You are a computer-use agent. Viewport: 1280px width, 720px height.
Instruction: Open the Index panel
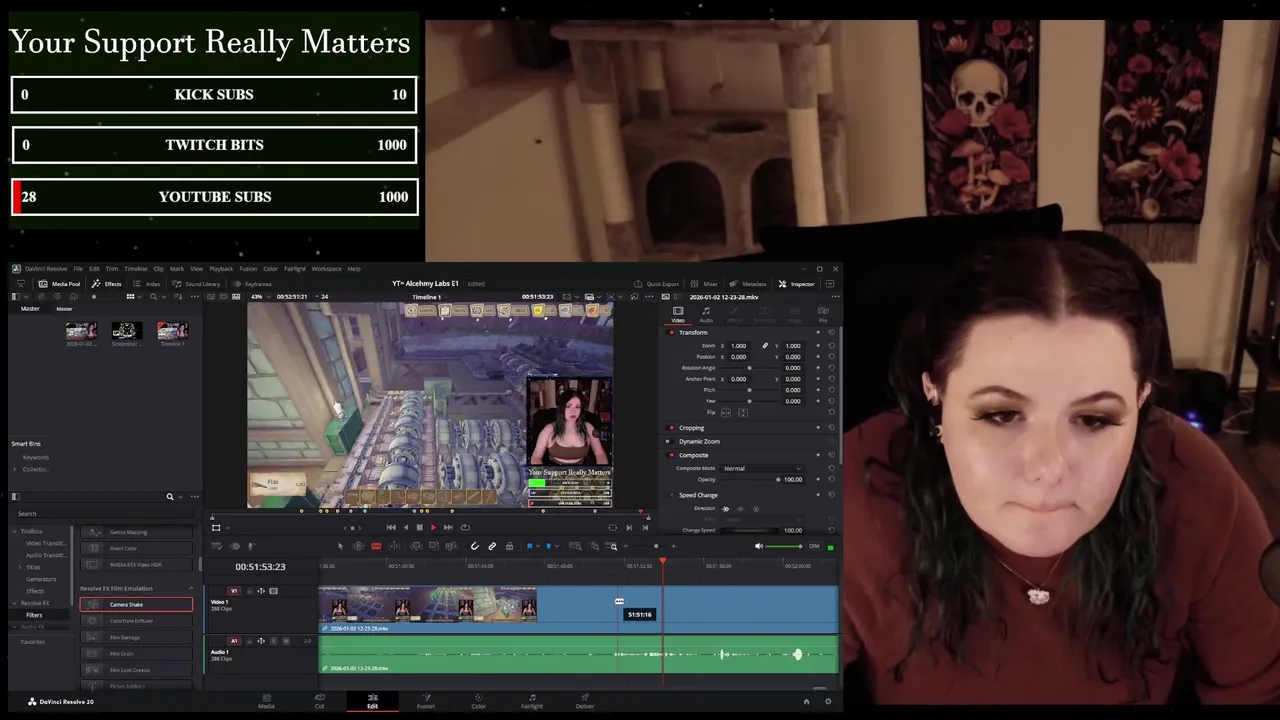coord(147,284)
